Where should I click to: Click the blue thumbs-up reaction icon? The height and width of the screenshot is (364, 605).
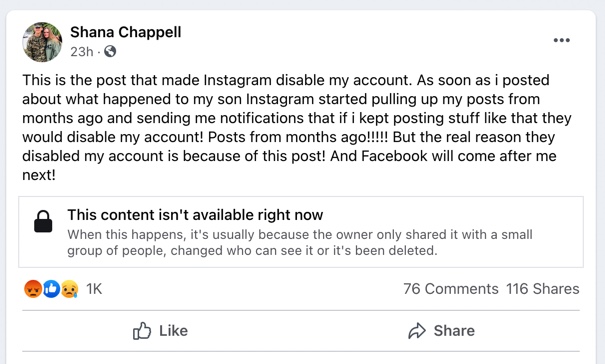[51, 289]
